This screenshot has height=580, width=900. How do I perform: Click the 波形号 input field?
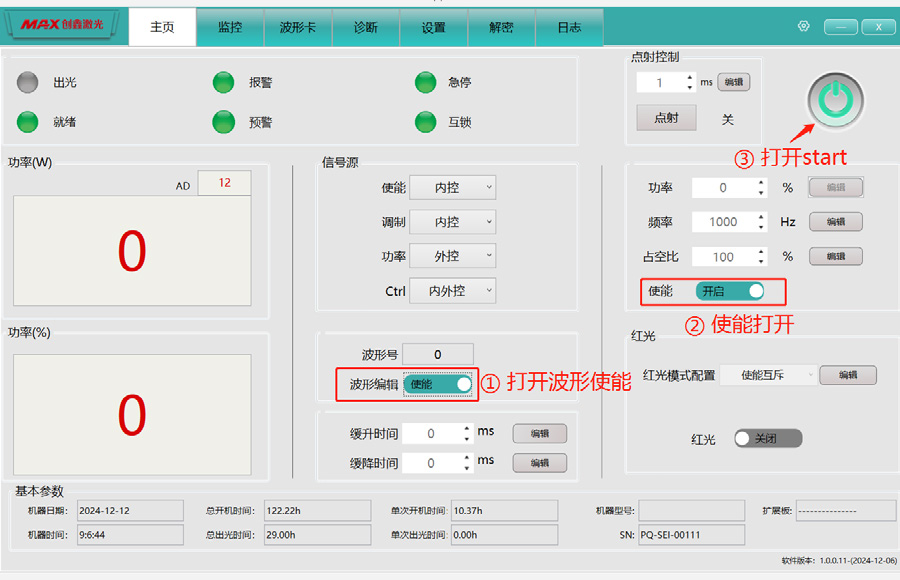(x=438, y=354)
